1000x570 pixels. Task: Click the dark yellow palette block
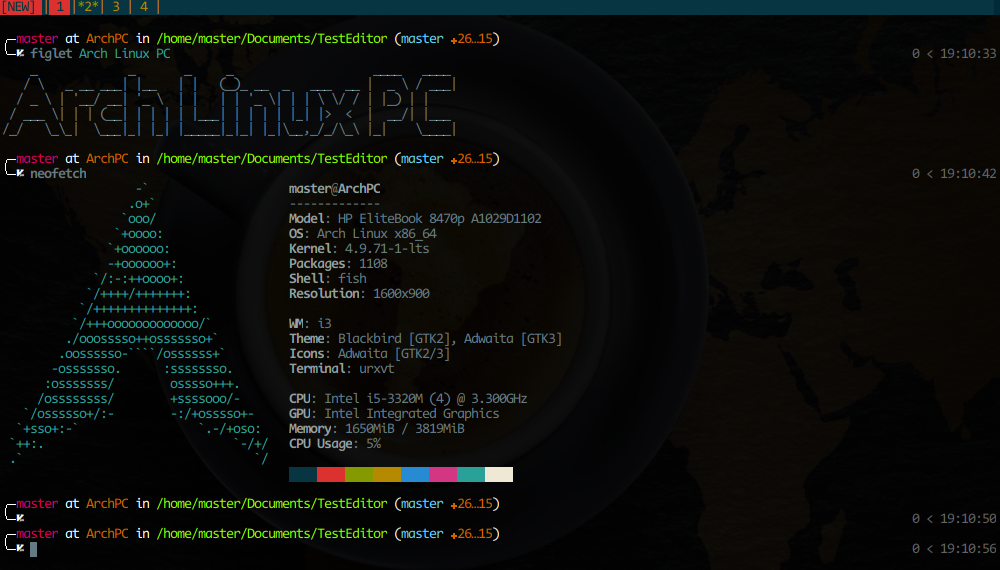pyautogui.click(x=387, y=474)
